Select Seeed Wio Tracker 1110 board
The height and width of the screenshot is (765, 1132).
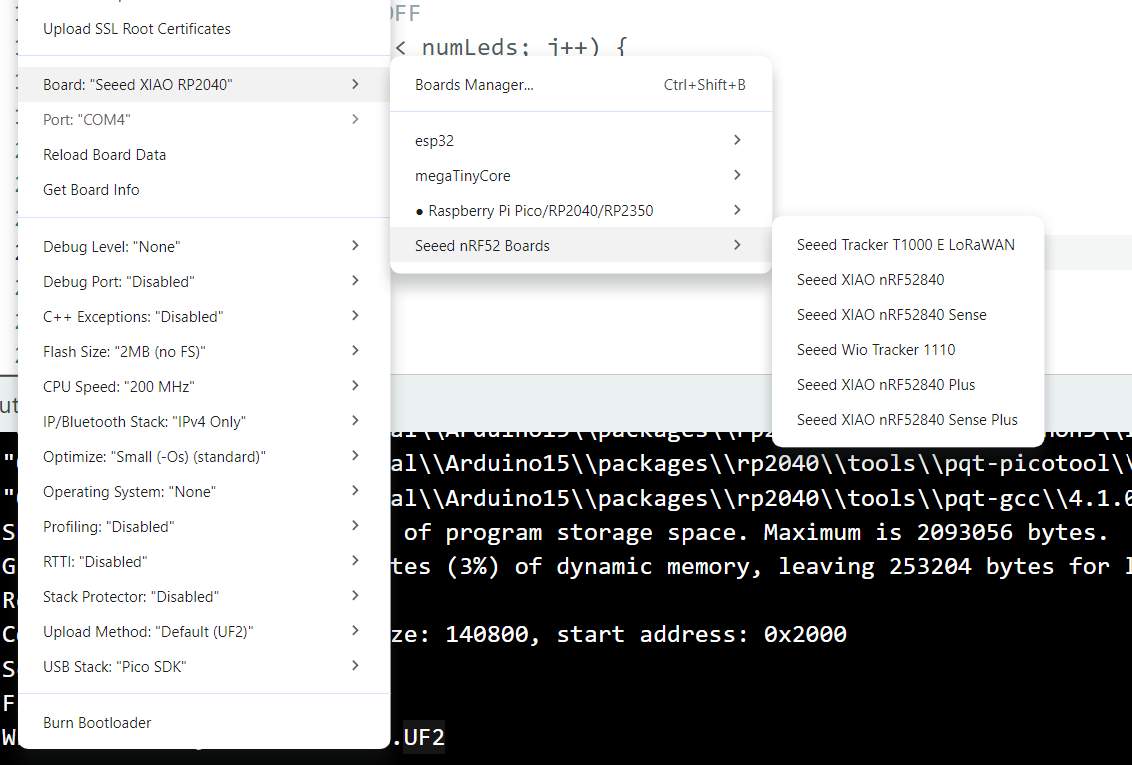(x=908, y=349)
